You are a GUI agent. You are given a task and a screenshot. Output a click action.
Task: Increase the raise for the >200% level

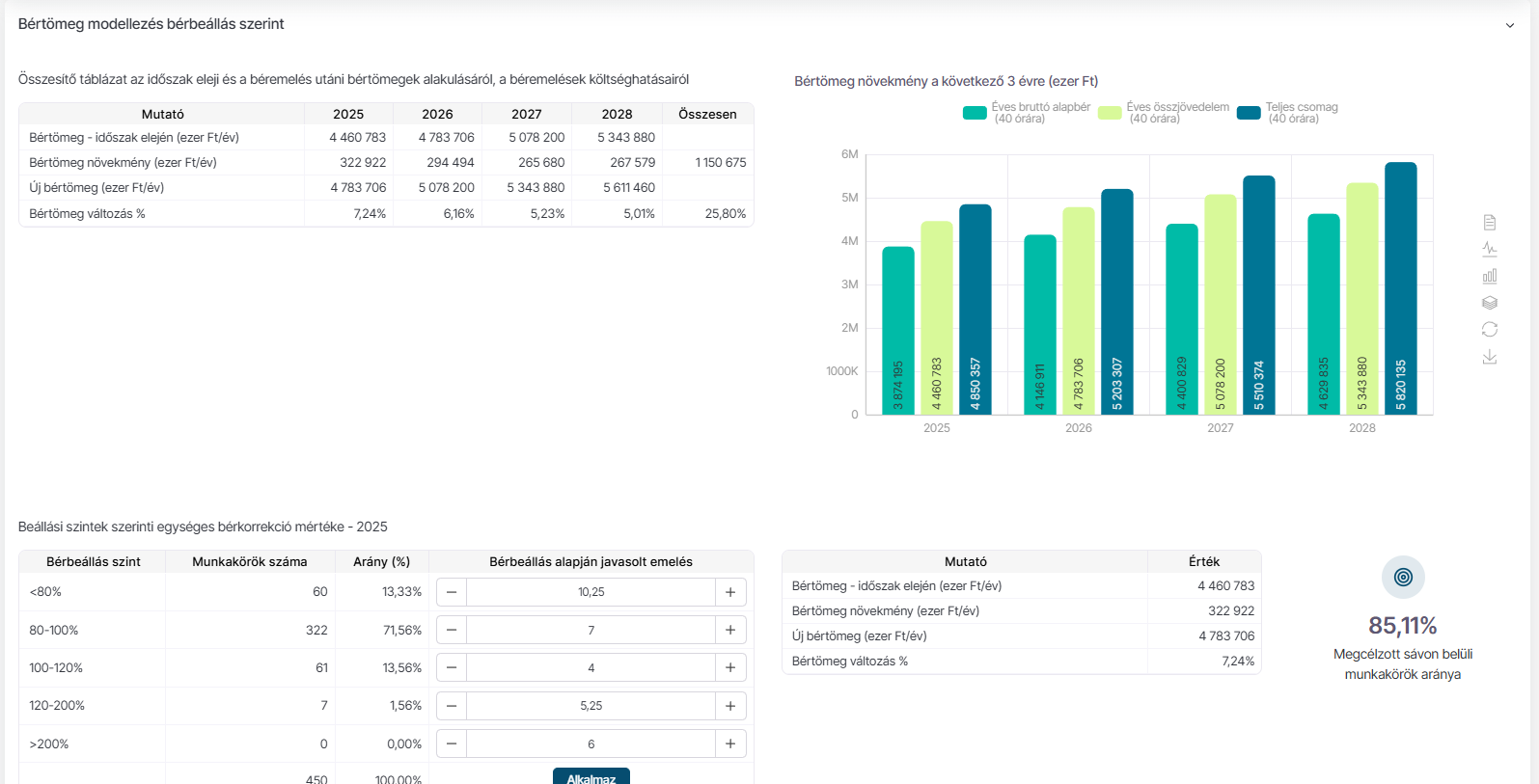(730, 743)
